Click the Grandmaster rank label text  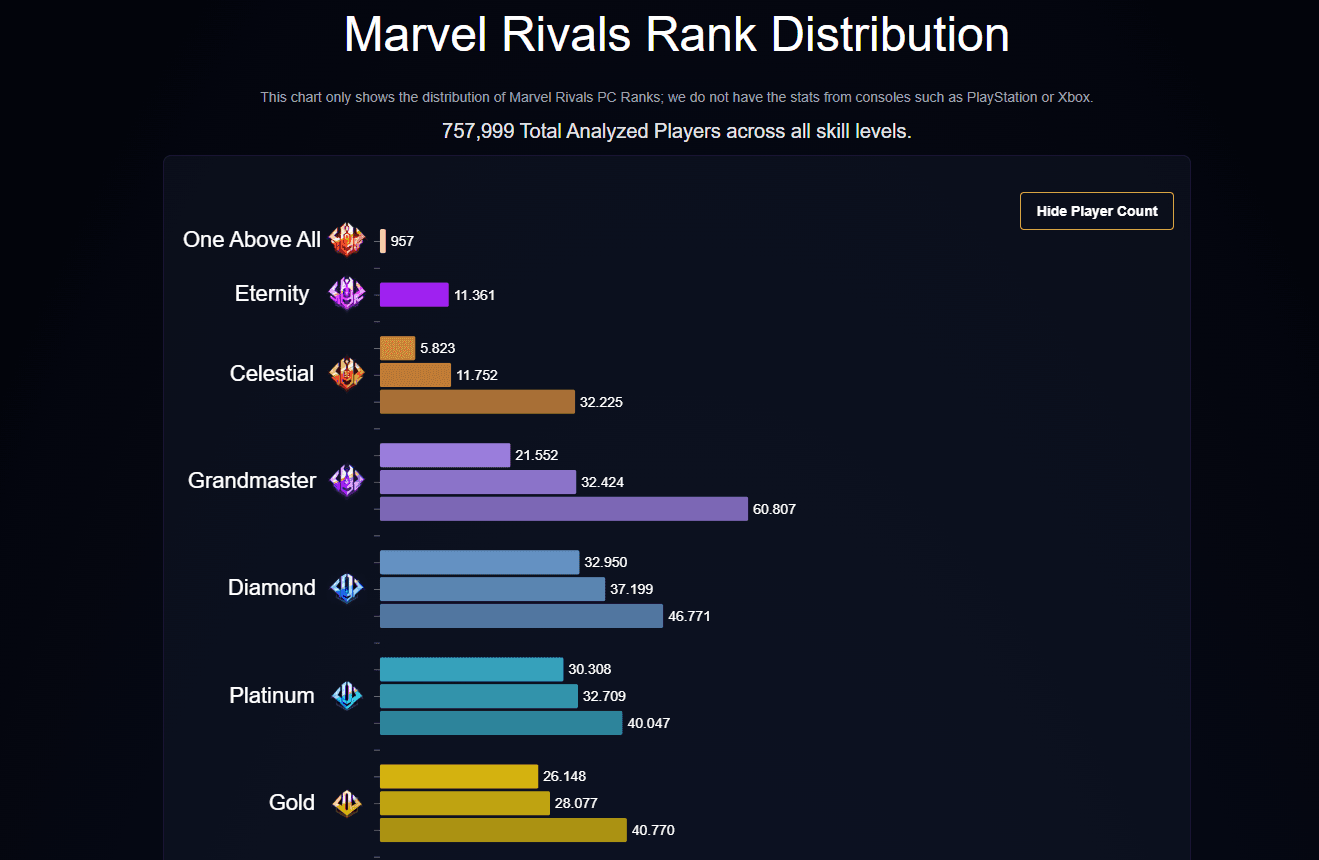click(x=252, y=481)
